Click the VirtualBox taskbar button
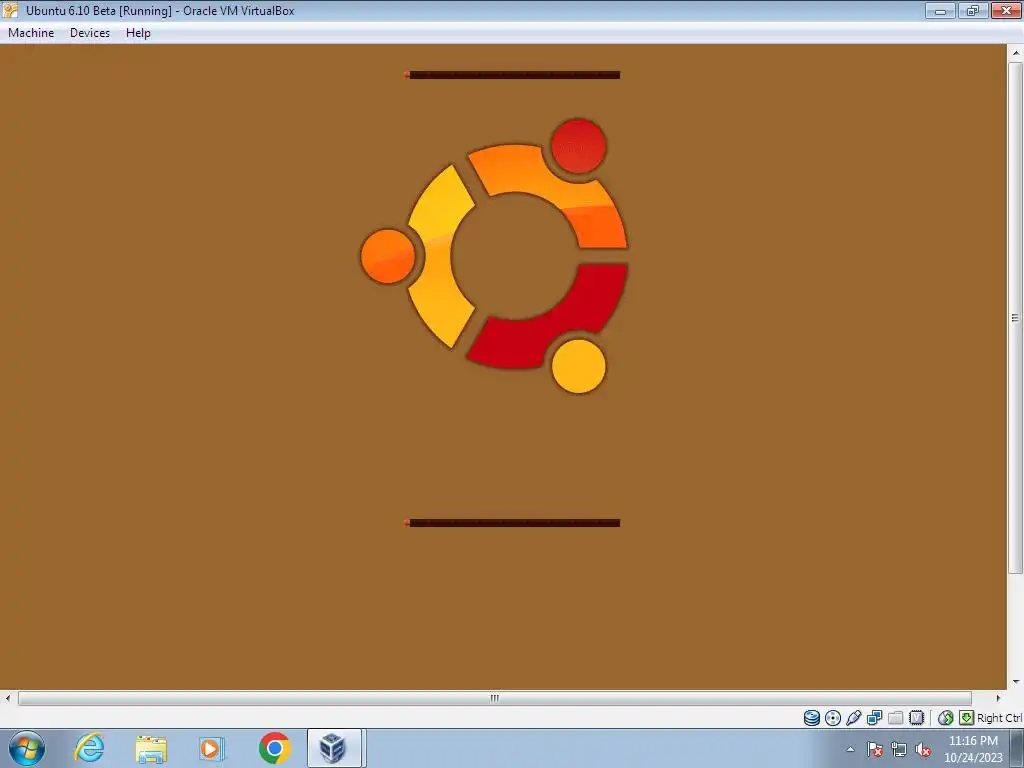1024x768 pixels. [x=334, y=748]
